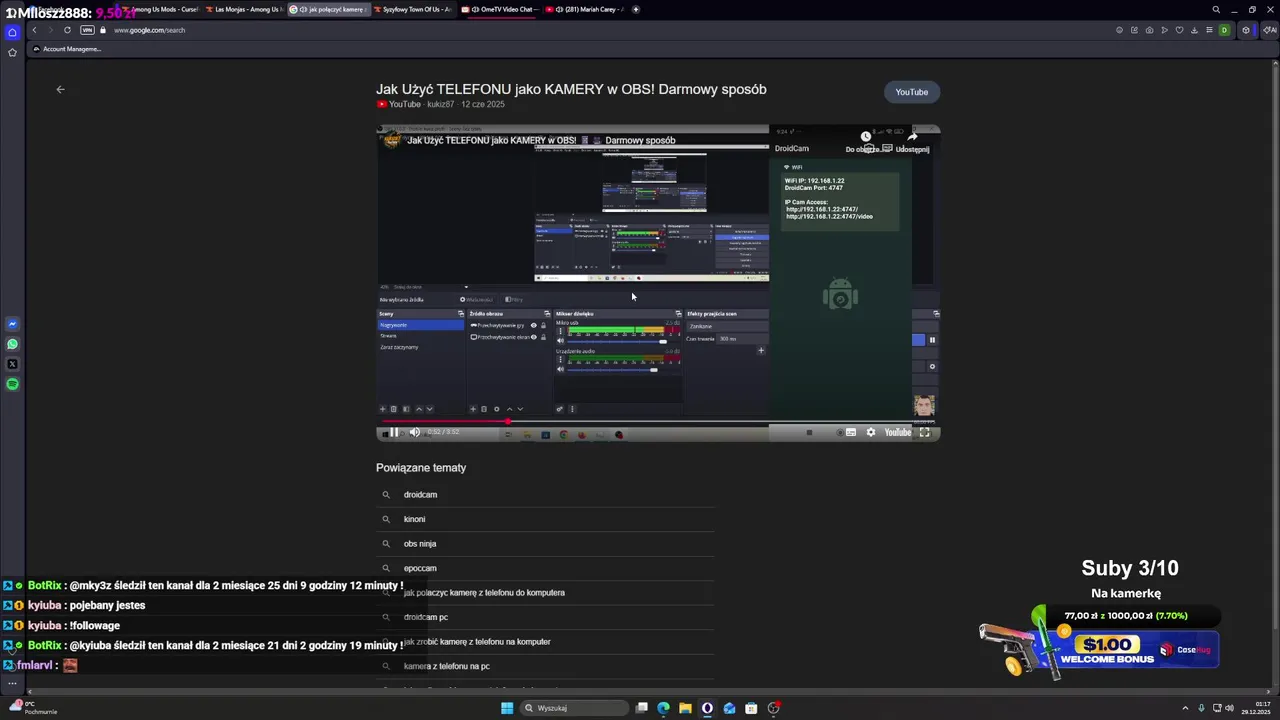Toggle the VPN badge in the address bar
1280x720 pixels.
[87, 30]
